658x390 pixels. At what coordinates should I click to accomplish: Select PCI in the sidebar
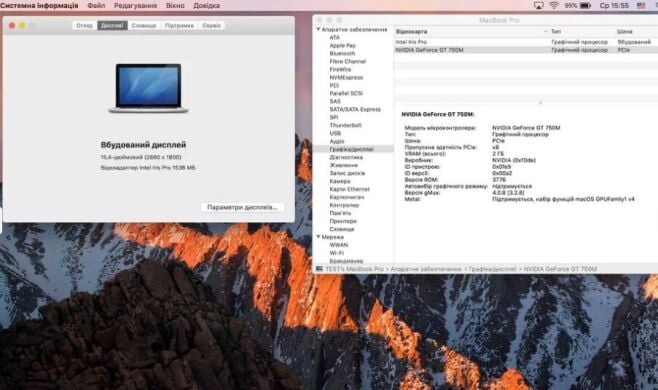click(334, 85)
